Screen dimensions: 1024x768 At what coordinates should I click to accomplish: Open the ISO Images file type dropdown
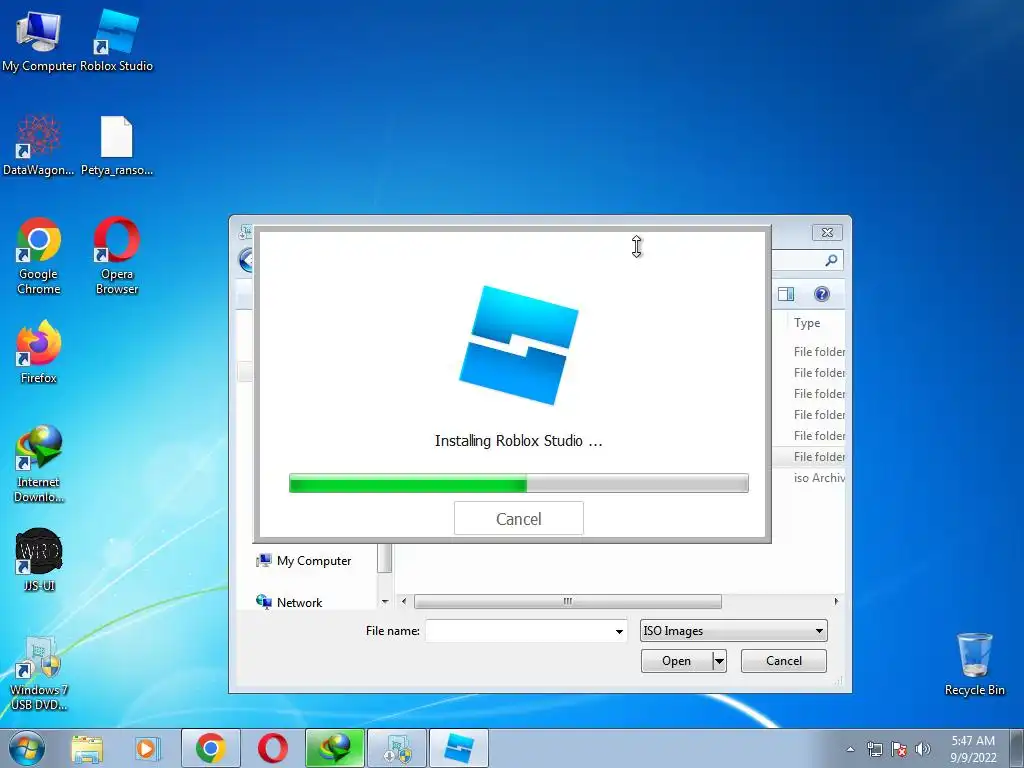pos(734,631)
